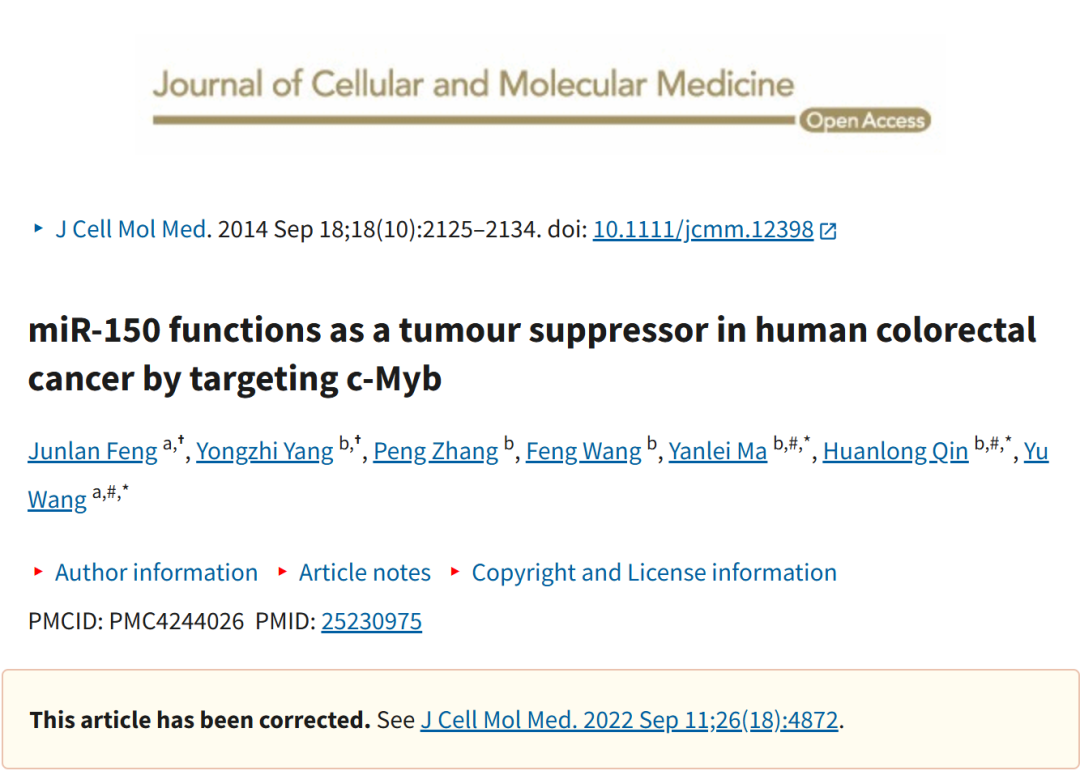
Task: Click the Open Access badge
Action: tap(865, 121)
